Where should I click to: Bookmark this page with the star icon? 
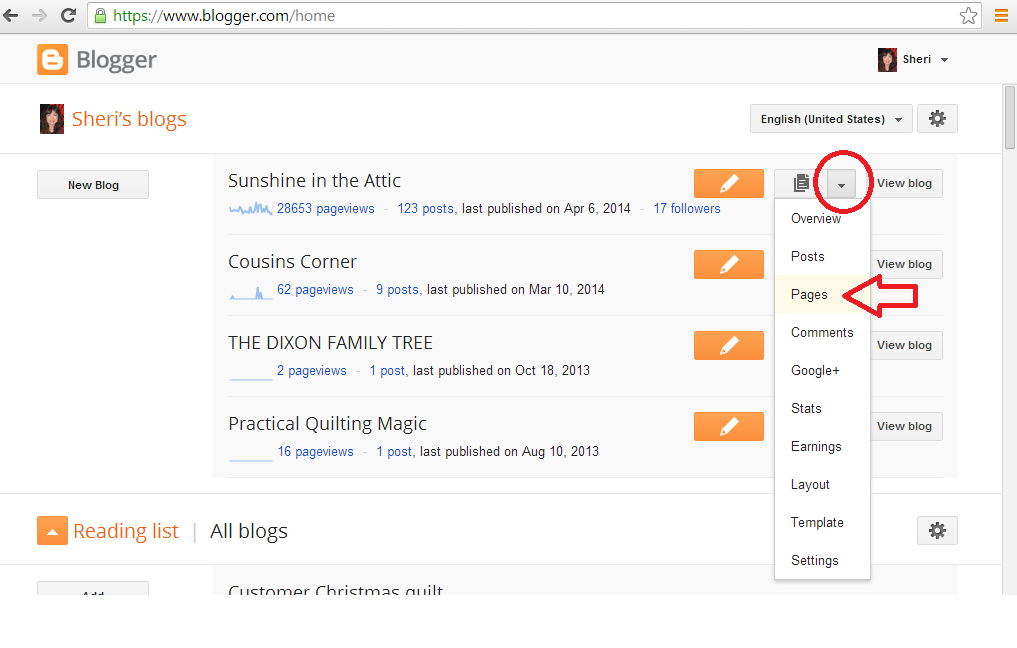968,16
